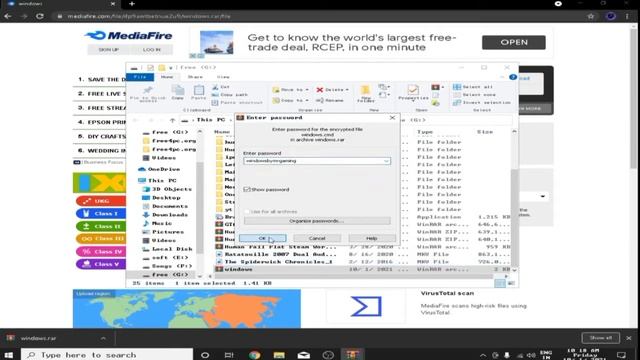The height and width of the screenshot is (360, 640).
Task: Select The Spiderwick Chronicles file
Action: [x=362, y=262]
